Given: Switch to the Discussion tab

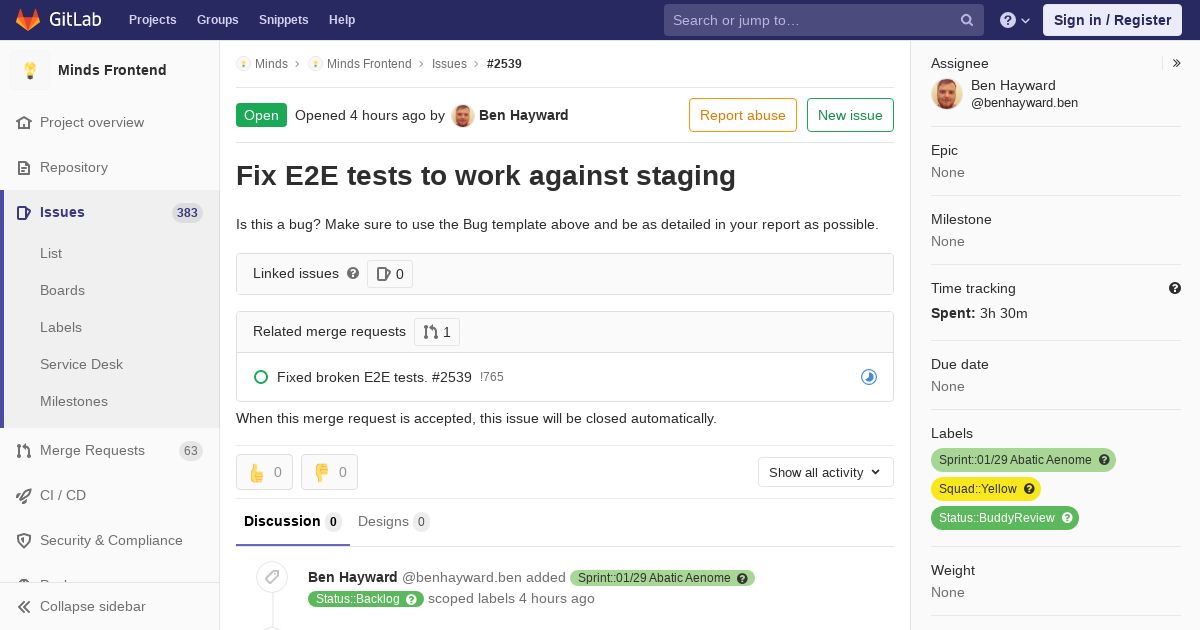Looking at the screenshot, I should tap(293, 521).
